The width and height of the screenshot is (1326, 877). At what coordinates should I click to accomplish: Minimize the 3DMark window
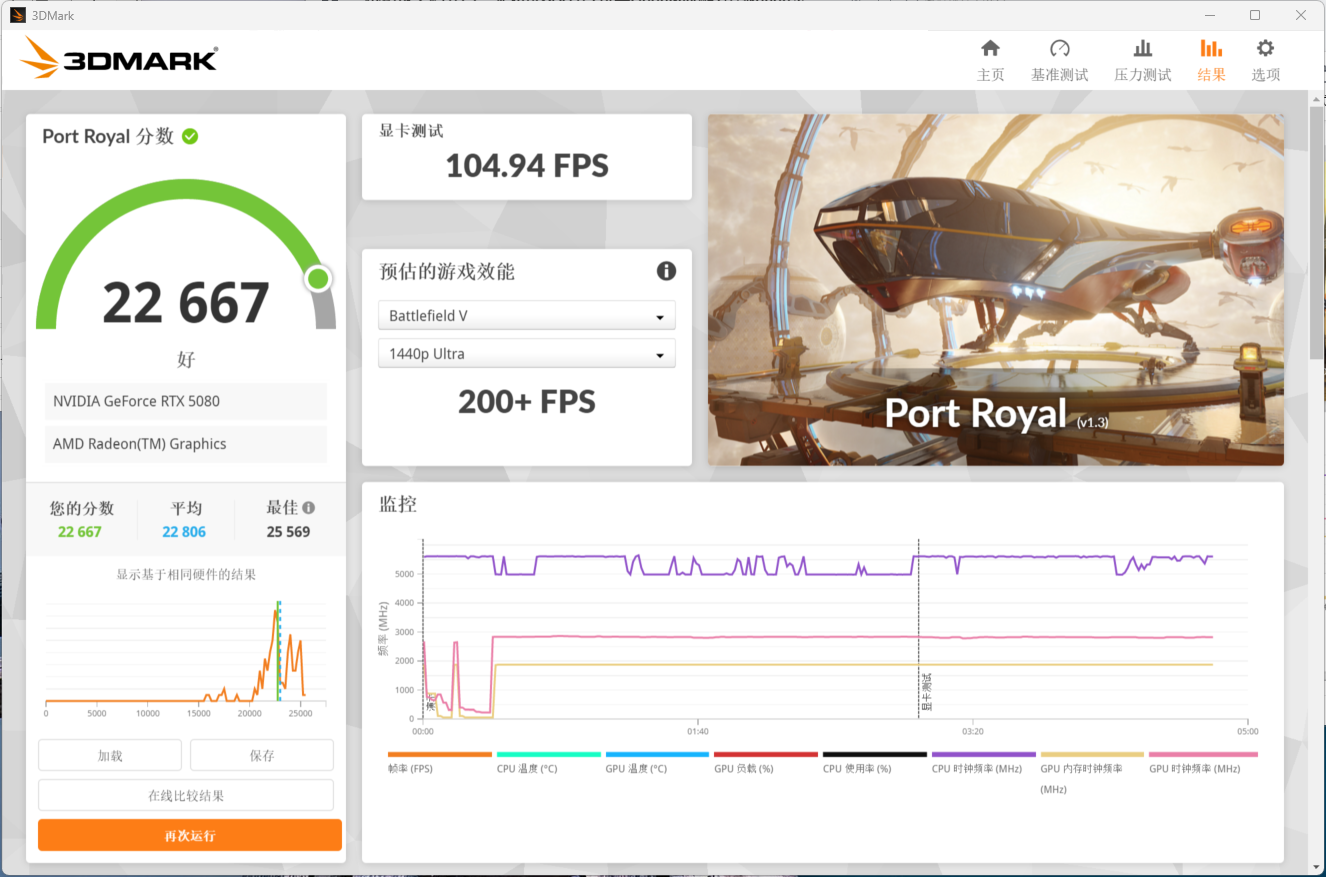tap(1209, 15)
